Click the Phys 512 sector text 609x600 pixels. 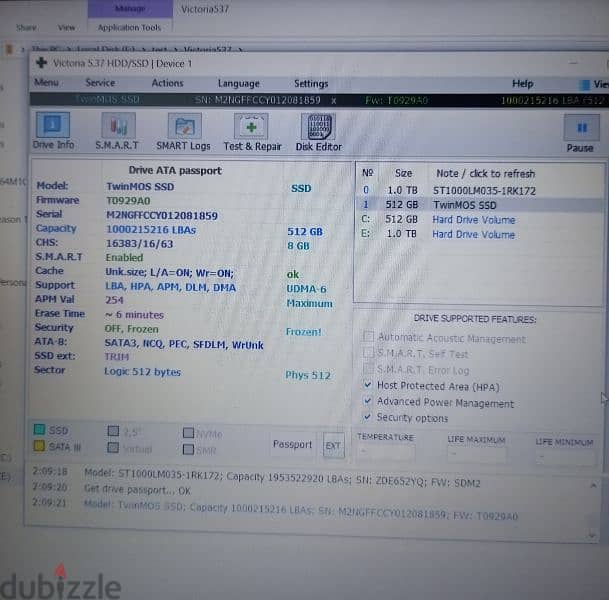pos(308,375)
